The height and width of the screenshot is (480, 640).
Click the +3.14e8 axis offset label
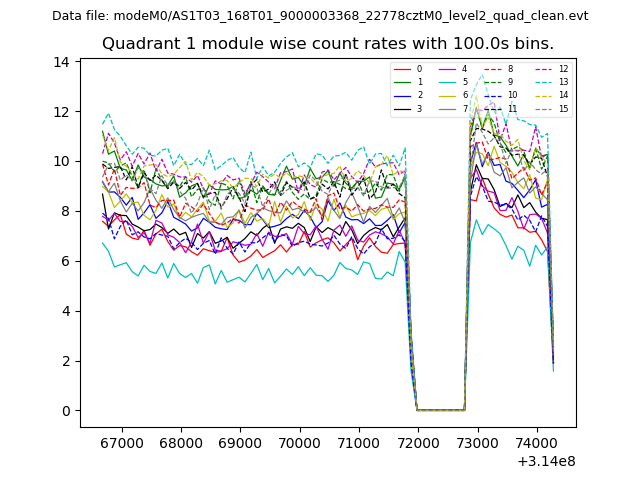[x=546, y=461]
